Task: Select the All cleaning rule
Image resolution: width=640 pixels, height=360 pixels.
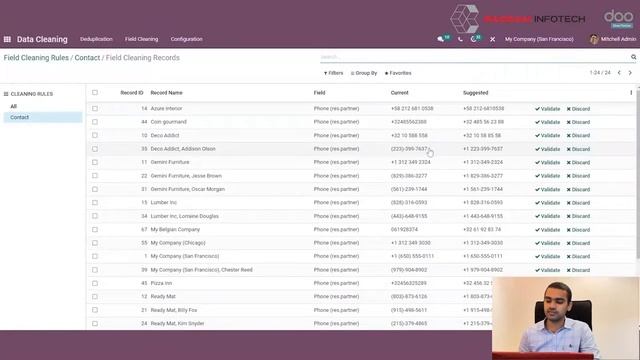Action: coord(13,106)
